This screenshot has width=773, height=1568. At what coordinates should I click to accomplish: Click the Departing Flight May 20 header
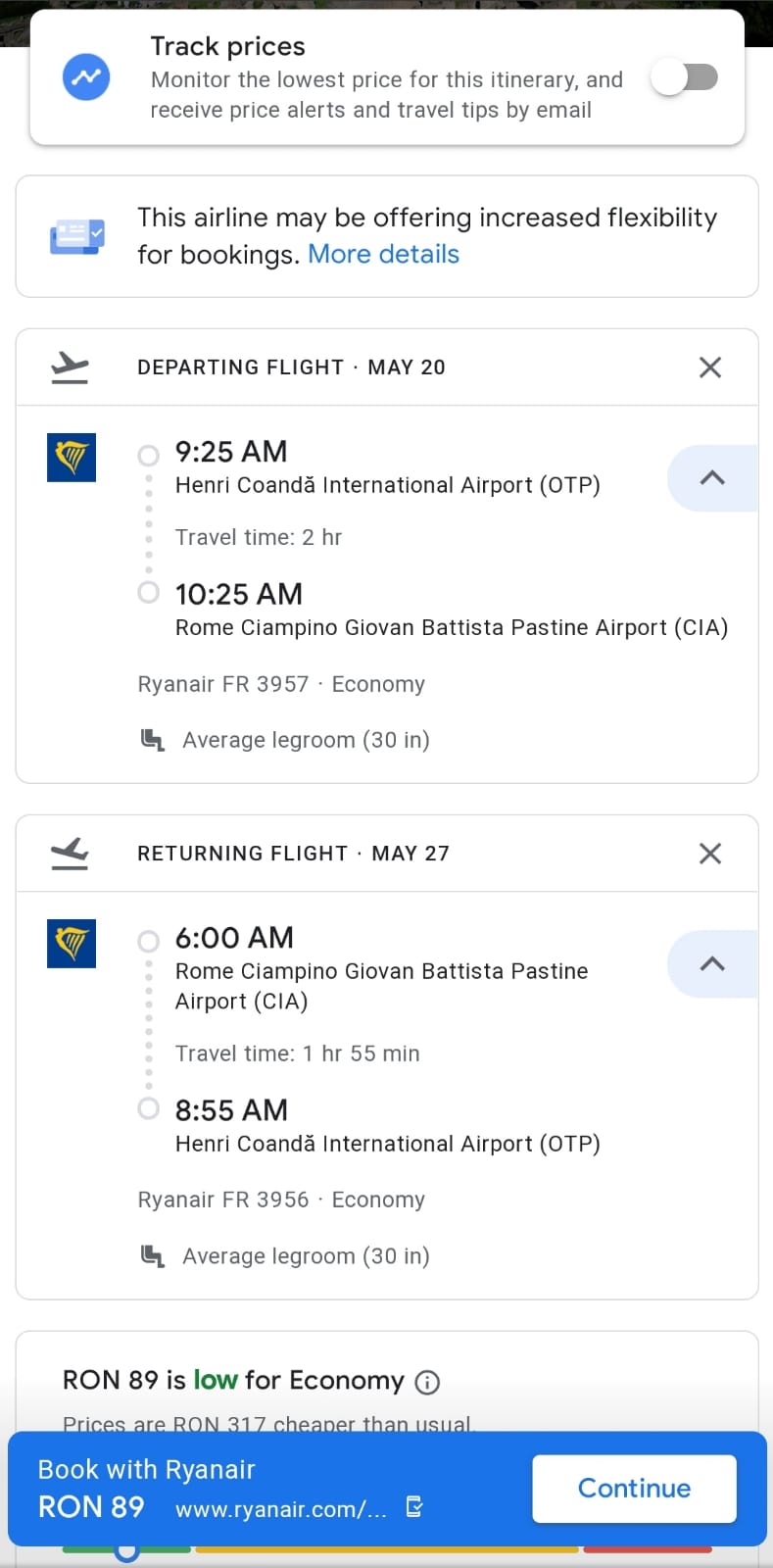point(291,367)
